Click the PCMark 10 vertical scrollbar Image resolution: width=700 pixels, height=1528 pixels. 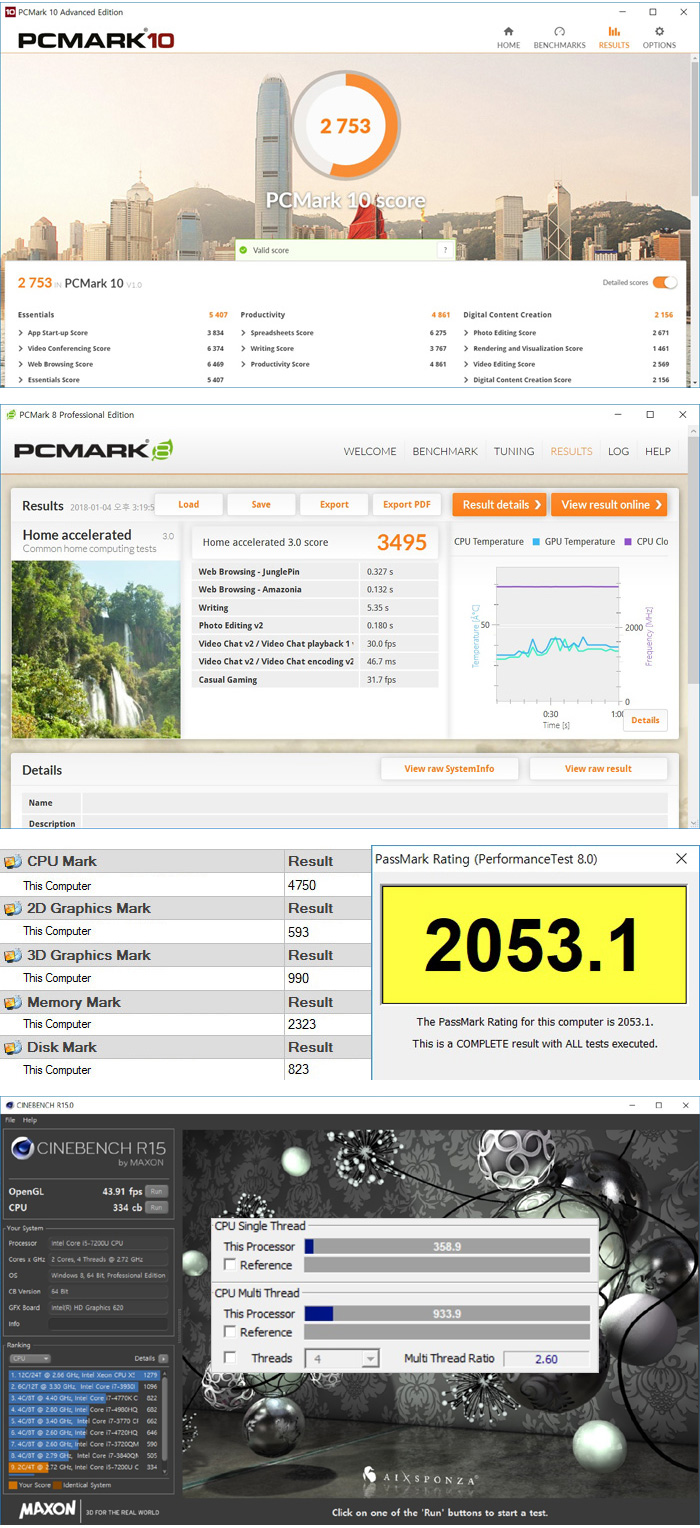click(695, 220)
